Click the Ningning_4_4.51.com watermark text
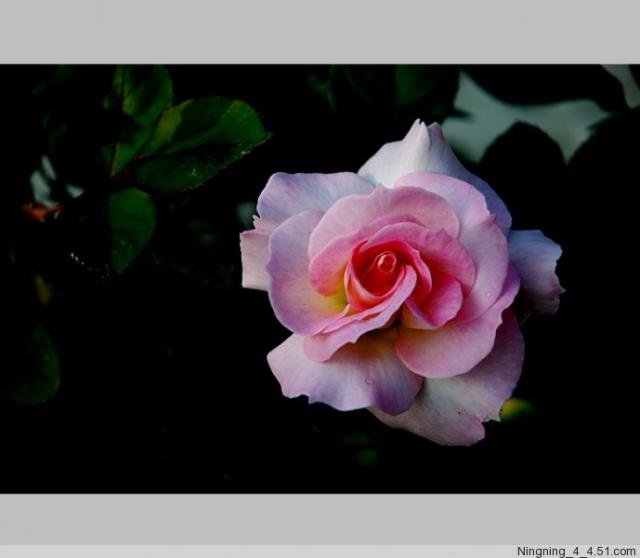The height and width of the screenshot is (558, 640). pyautogui.click(x=575, y=551)
